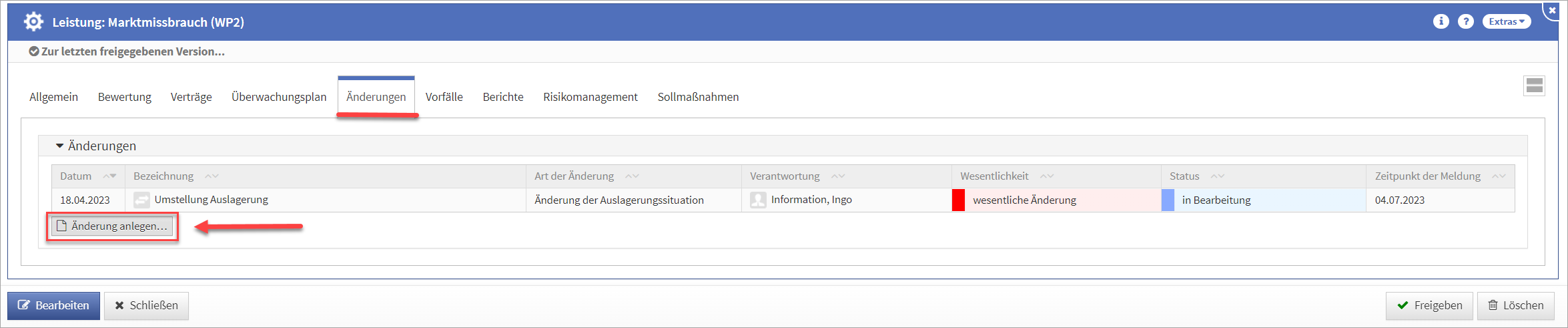Open the info icon in header
1568x328 pixels.
[x=1441, y=21]
